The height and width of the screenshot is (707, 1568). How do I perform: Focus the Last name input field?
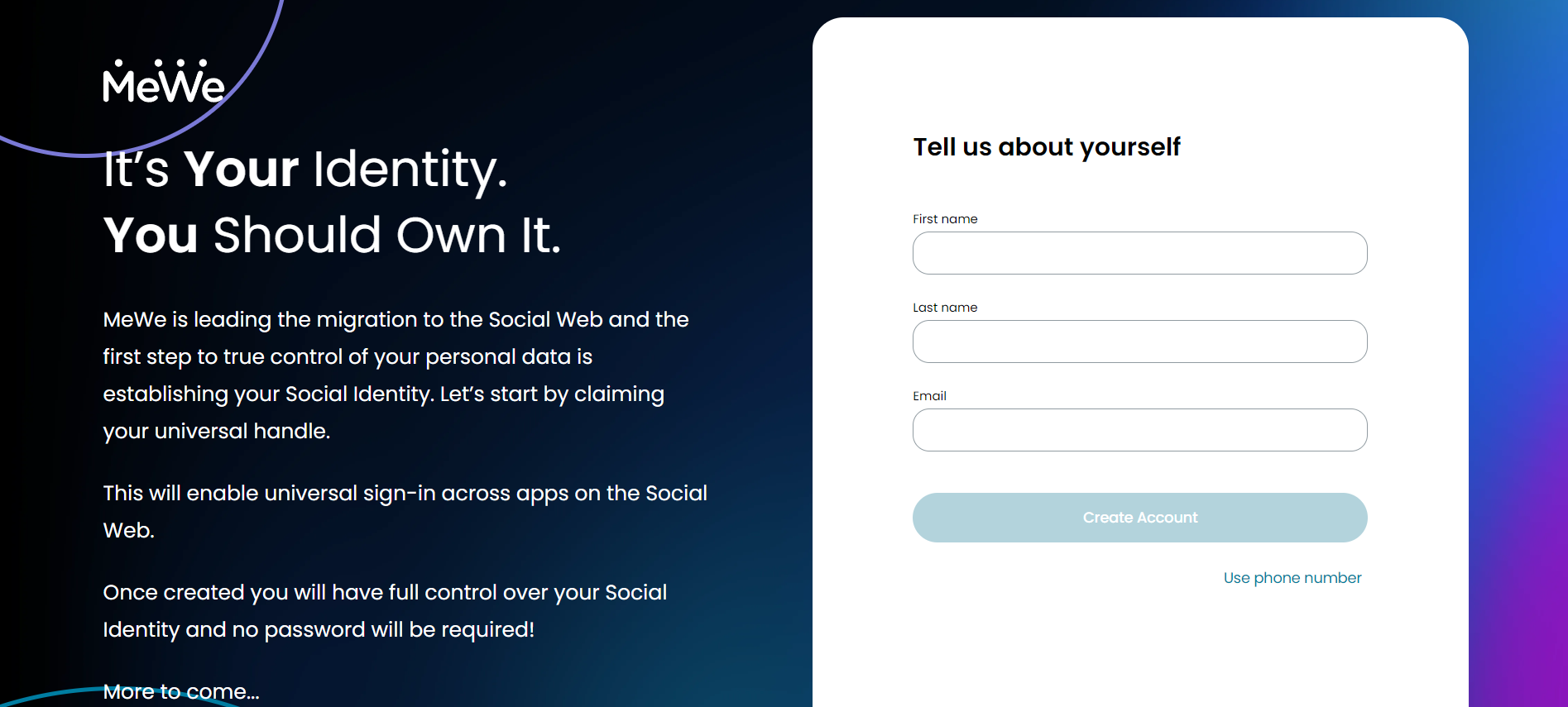tap(1139, 342)
